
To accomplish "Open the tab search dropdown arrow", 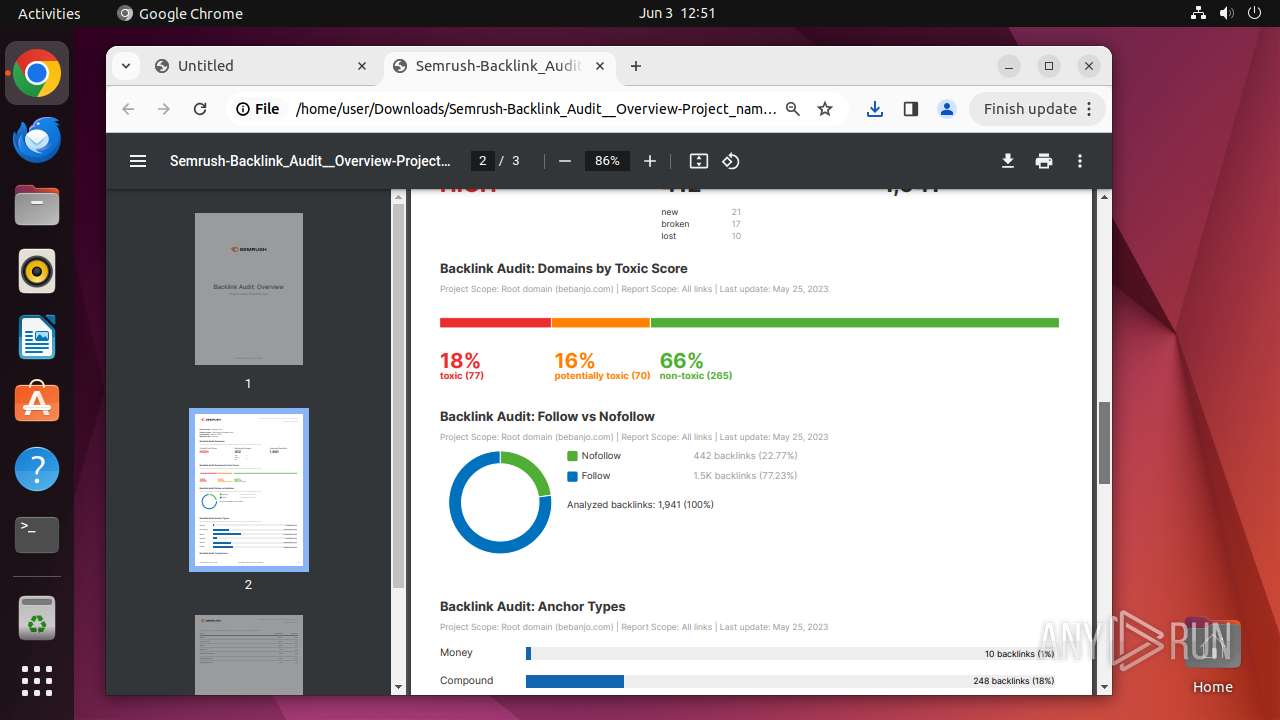I will click(x=125, y=66).
